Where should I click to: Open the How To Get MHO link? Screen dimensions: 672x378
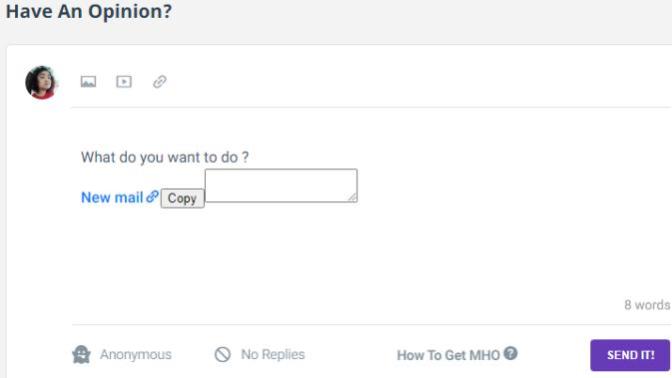pyautogui.click(x=448, y=355)
